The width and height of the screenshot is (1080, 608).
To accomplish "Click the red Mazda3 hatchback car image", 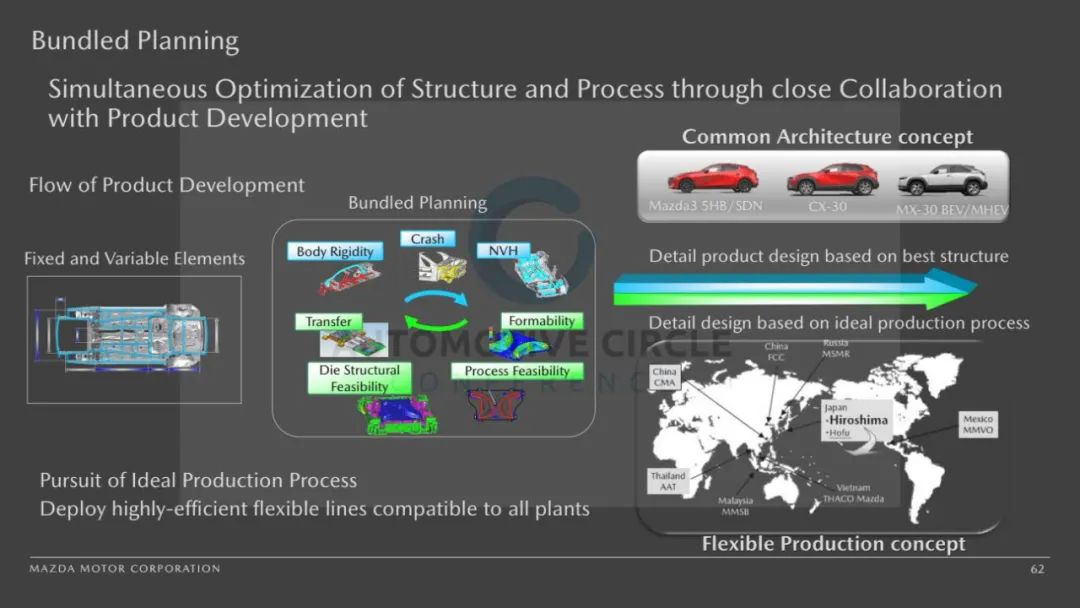I will click(x=713, y=178).
